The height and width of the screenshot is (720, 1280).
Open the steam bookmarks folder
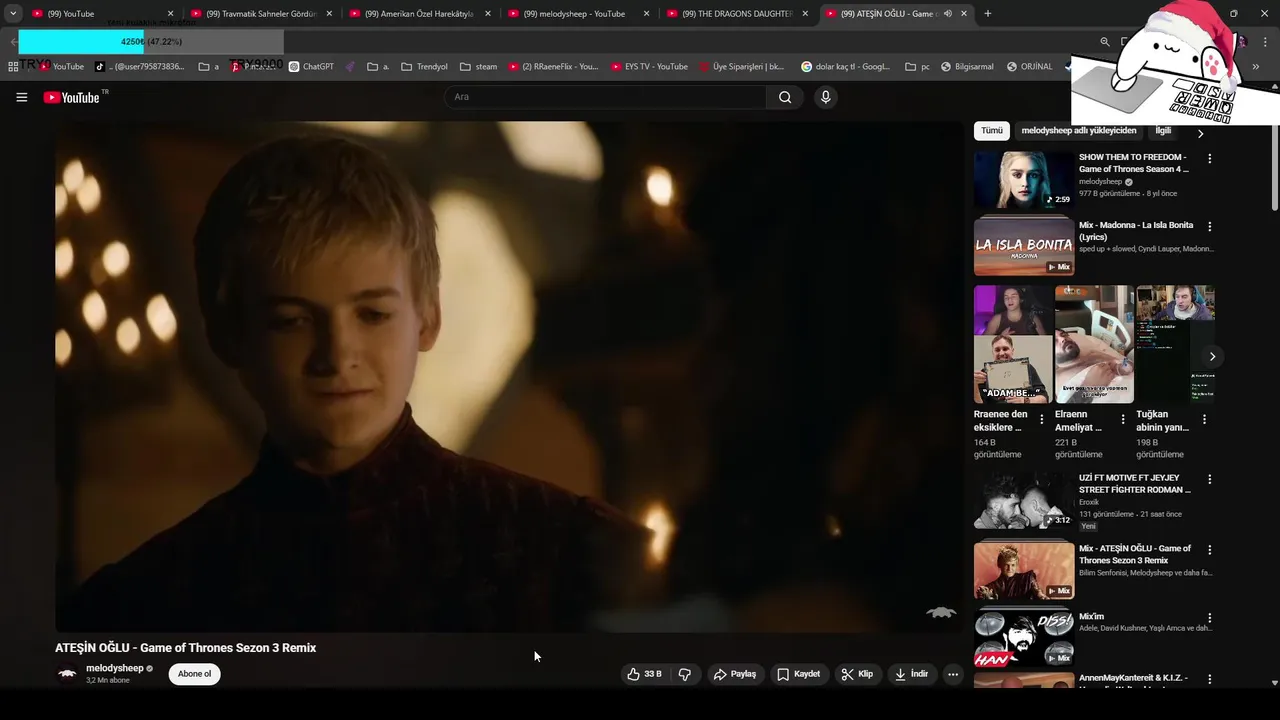[478, 67]
